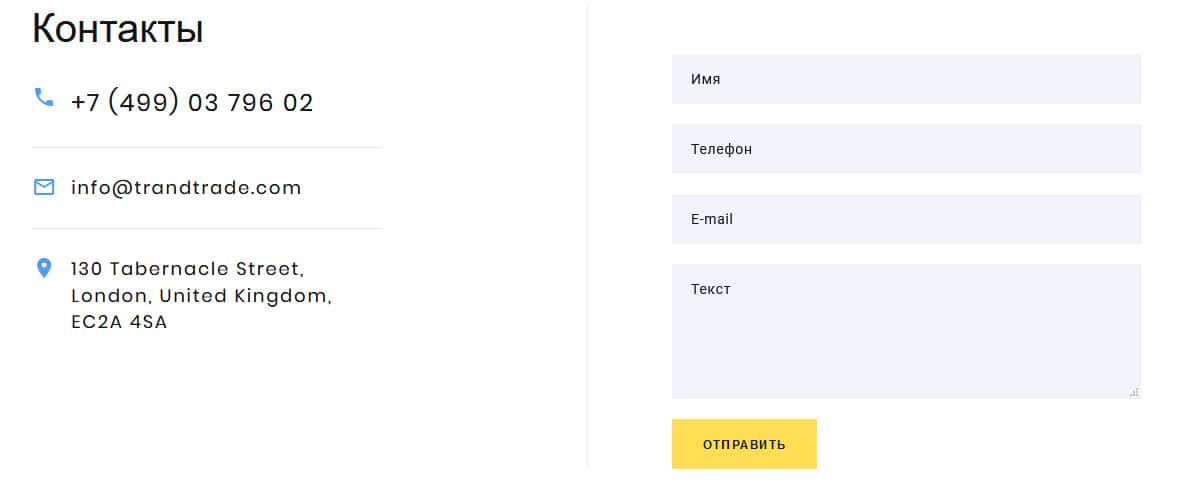This screenshot has width=1177, height=498.
Task: Click the EC2A 4SA postcode
Action: (x=119, y=323)
